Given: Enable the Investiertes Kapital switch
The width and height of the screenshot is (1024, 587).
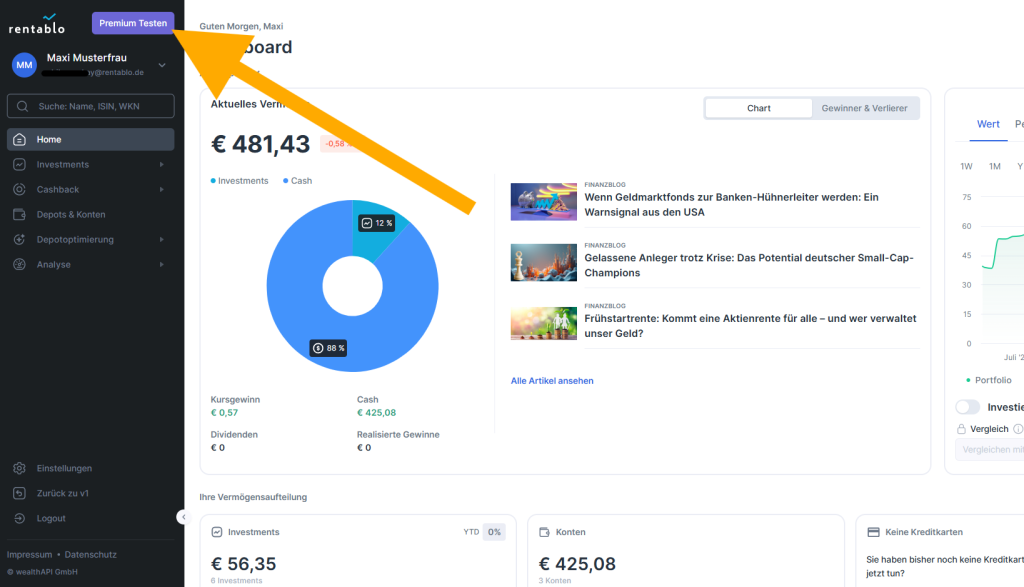Looking at the screenshot, I should pos(966,407).
